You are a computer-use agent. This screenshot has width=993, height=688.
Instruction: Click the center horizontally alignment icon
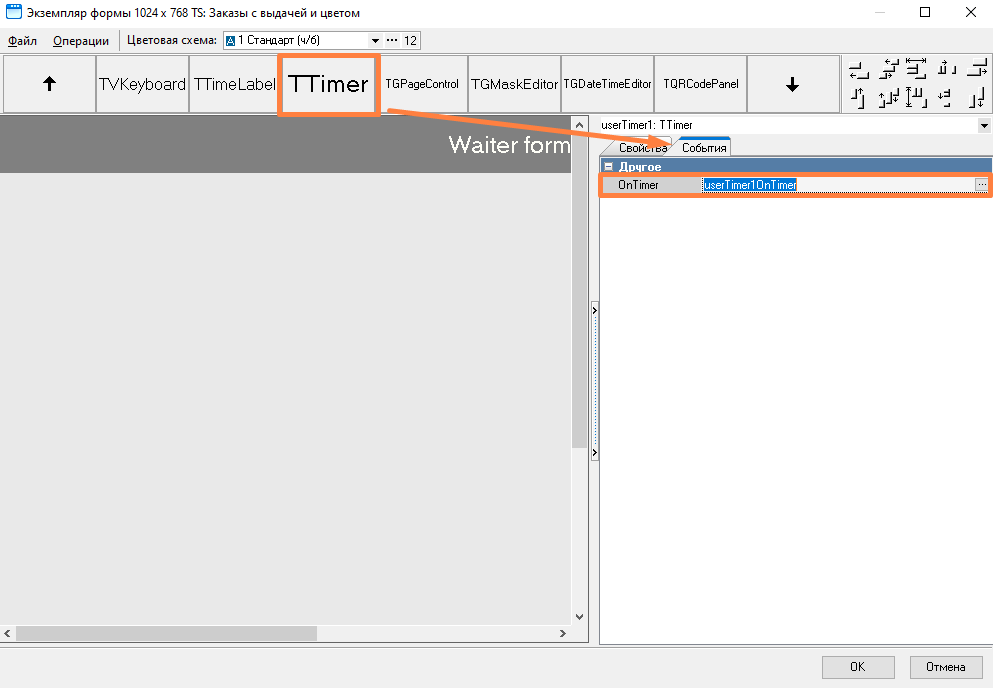tap(888, 70)
